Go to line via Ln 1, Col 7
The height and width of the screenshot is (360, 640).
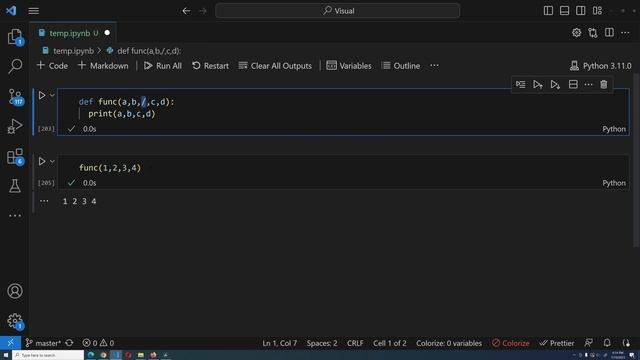click(280, 343)
